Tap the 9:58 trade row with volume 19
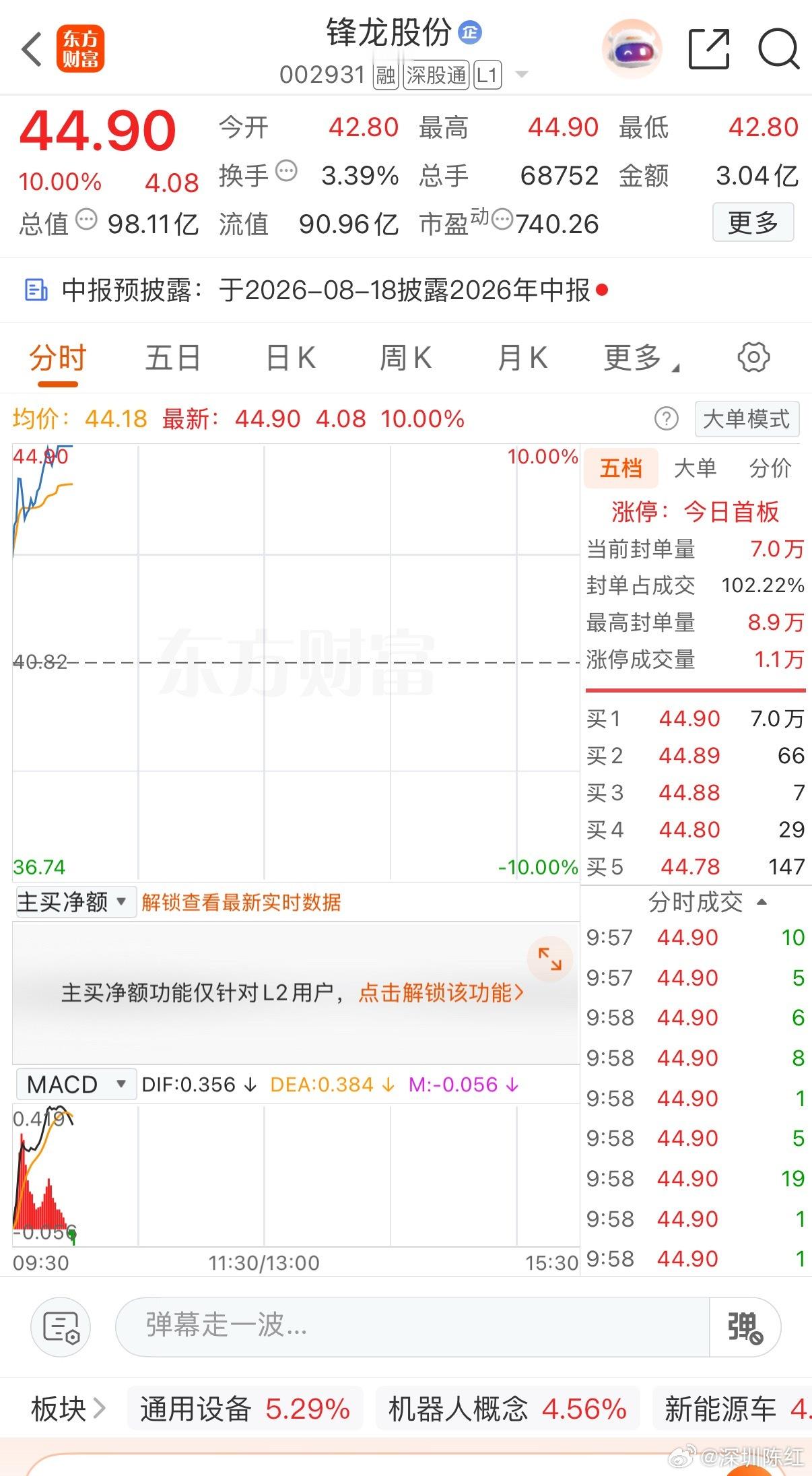The width and height of the screenshot is (812, 1476). (x=696, y=1179)
